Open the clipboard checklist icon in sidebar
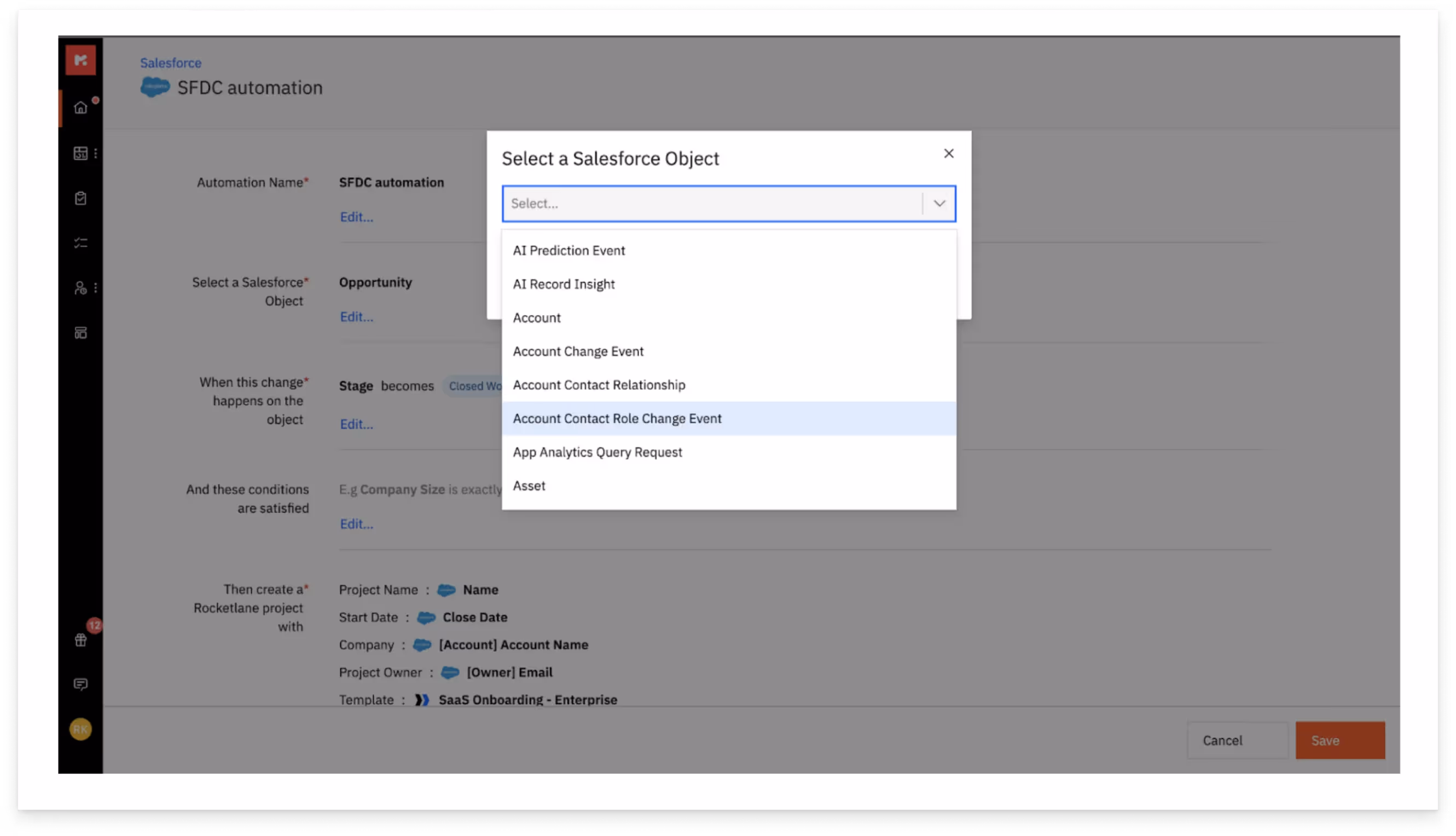Image resolution: width=1456 pixels, height=836 pixels. point(80,198)
